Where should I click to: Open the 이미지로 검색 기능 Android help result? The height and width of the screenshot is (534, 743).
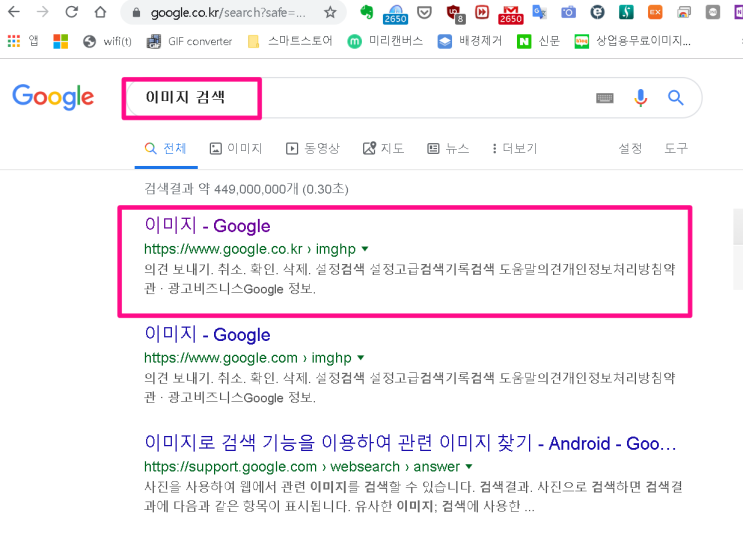[x=410, y=443]
